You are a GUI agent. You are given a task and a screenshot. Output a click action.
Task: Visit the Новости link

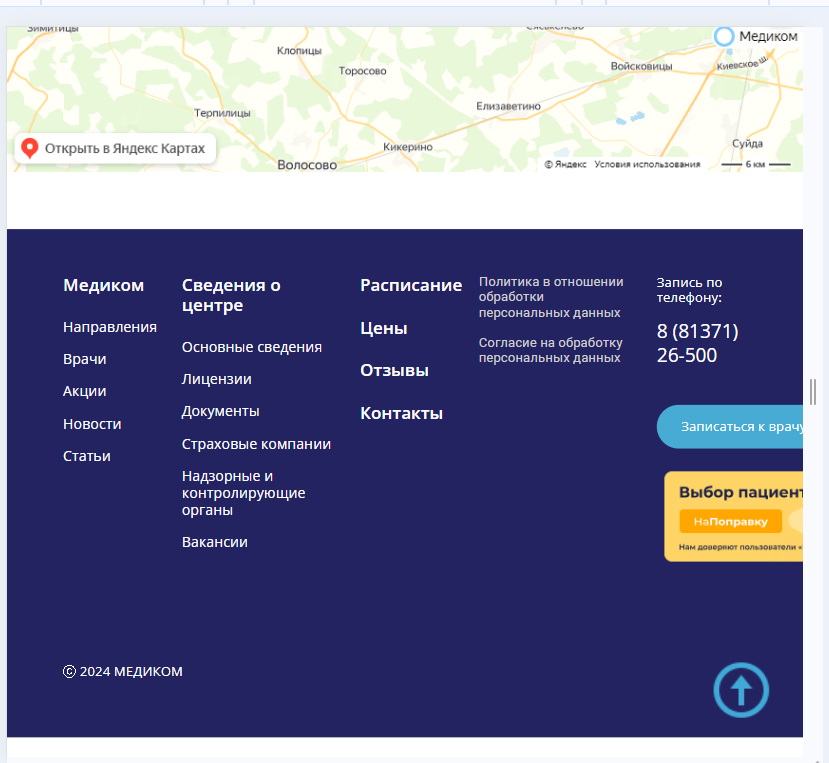coord(92,424)
